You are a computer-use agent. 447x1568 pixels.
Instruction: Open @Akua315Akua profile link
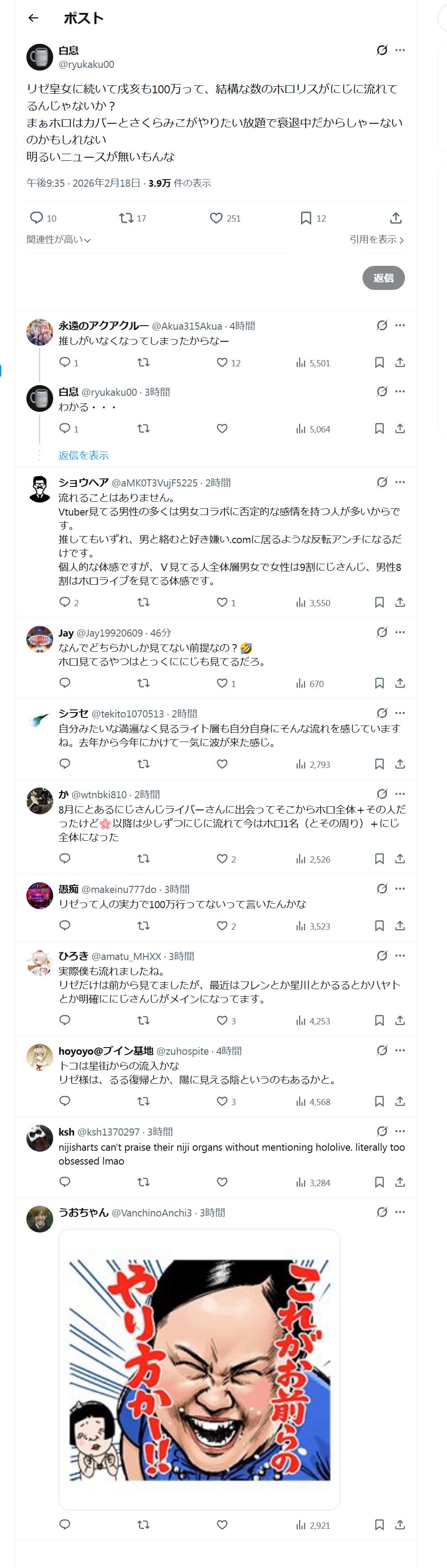coord(187,326)
